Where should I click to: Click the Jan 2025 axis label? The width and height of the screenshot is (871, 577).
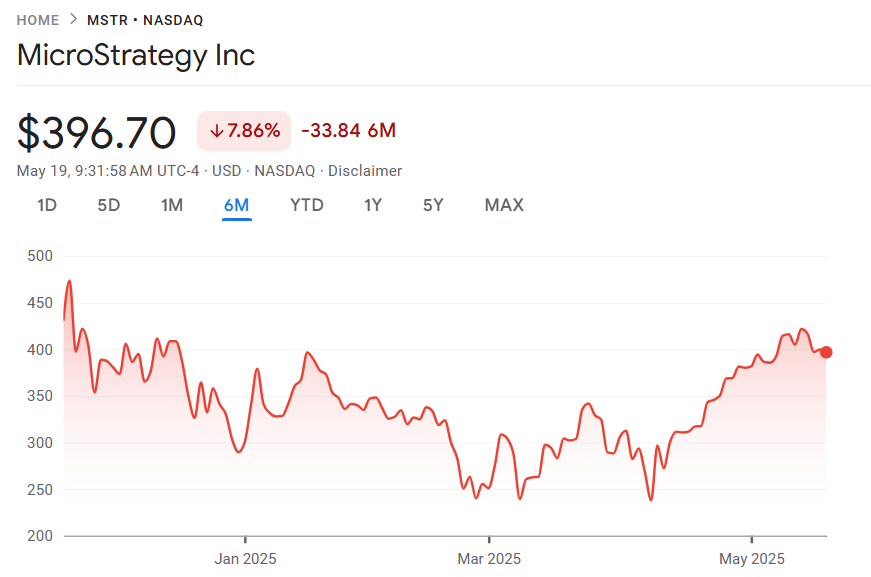pyautogui.click(x=245, y=558)
